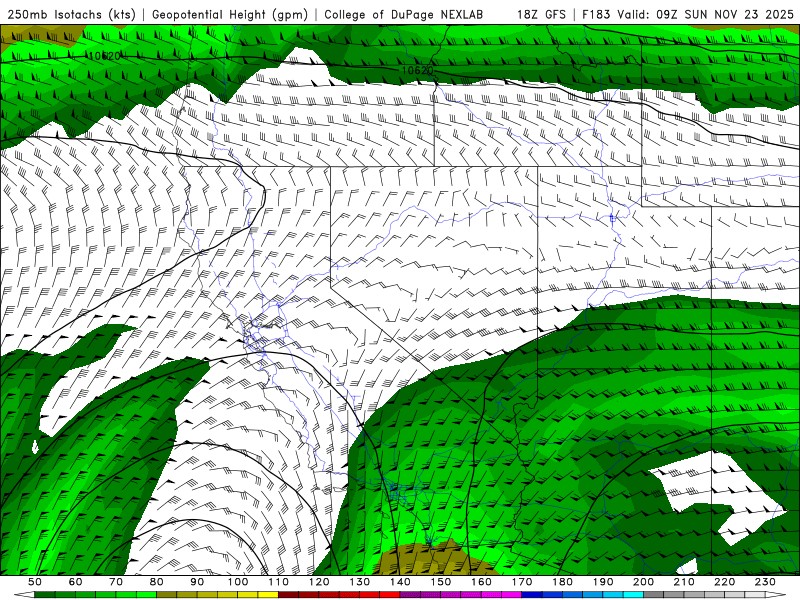800x600 pixels.
Task: Click the 120 knot color bar label
Action: (319, 582)
